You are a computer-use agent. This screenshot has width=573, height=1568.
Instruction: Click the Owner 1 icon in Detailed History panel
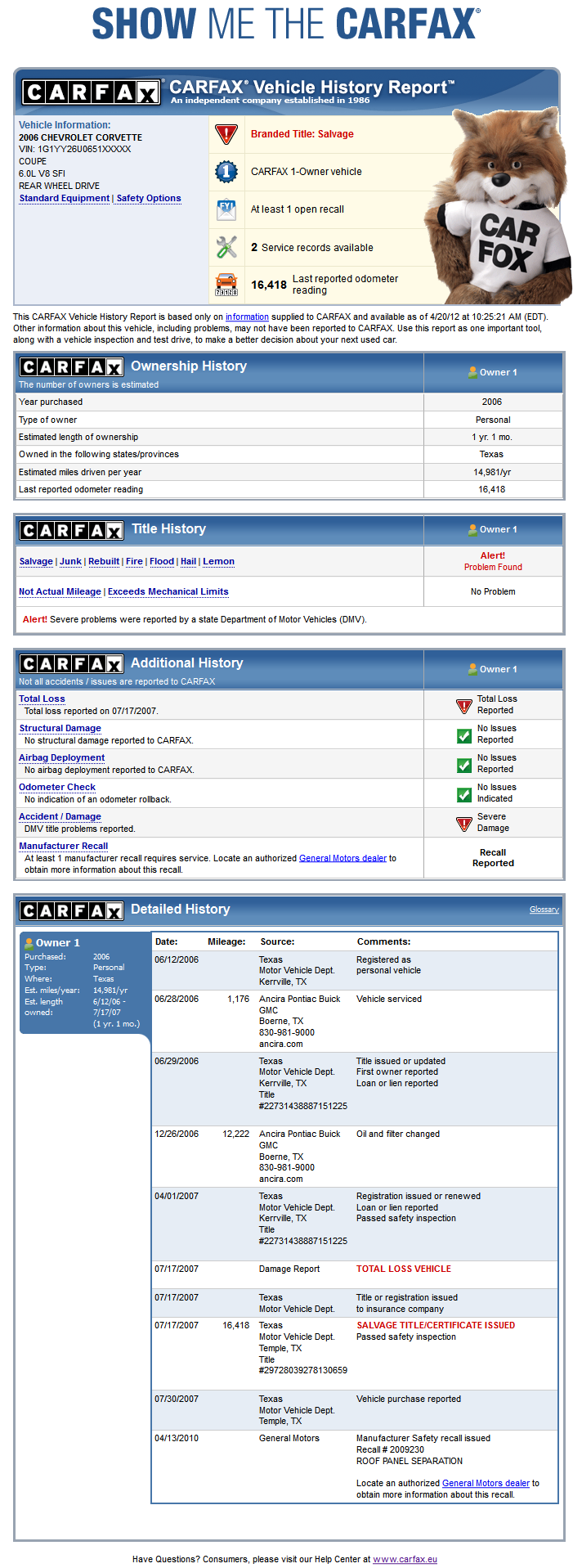pos(29,943)
